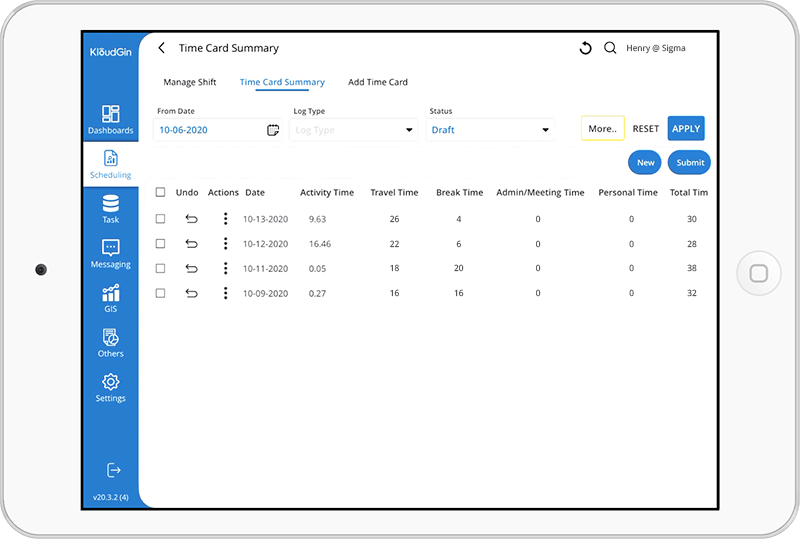The image size is (800, 539).
Task: Click the logout icon in sidebar
Action: 113,469
